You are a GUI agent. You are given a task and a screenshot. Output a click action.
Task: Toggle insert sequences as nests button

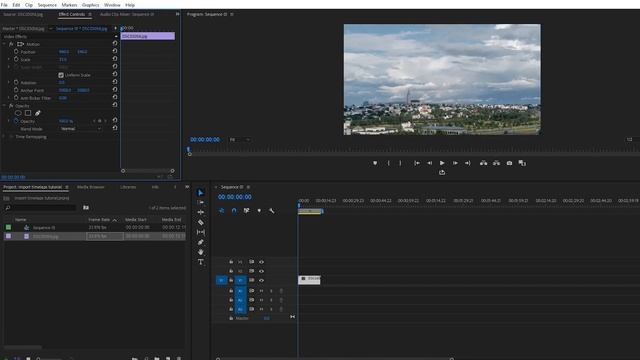[221, 211]
